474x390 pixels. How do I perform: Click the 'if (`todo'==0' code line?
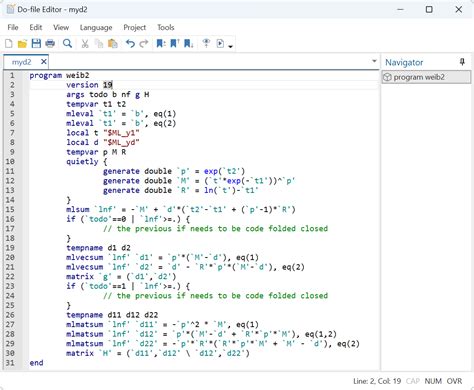[x=128, y=219]
